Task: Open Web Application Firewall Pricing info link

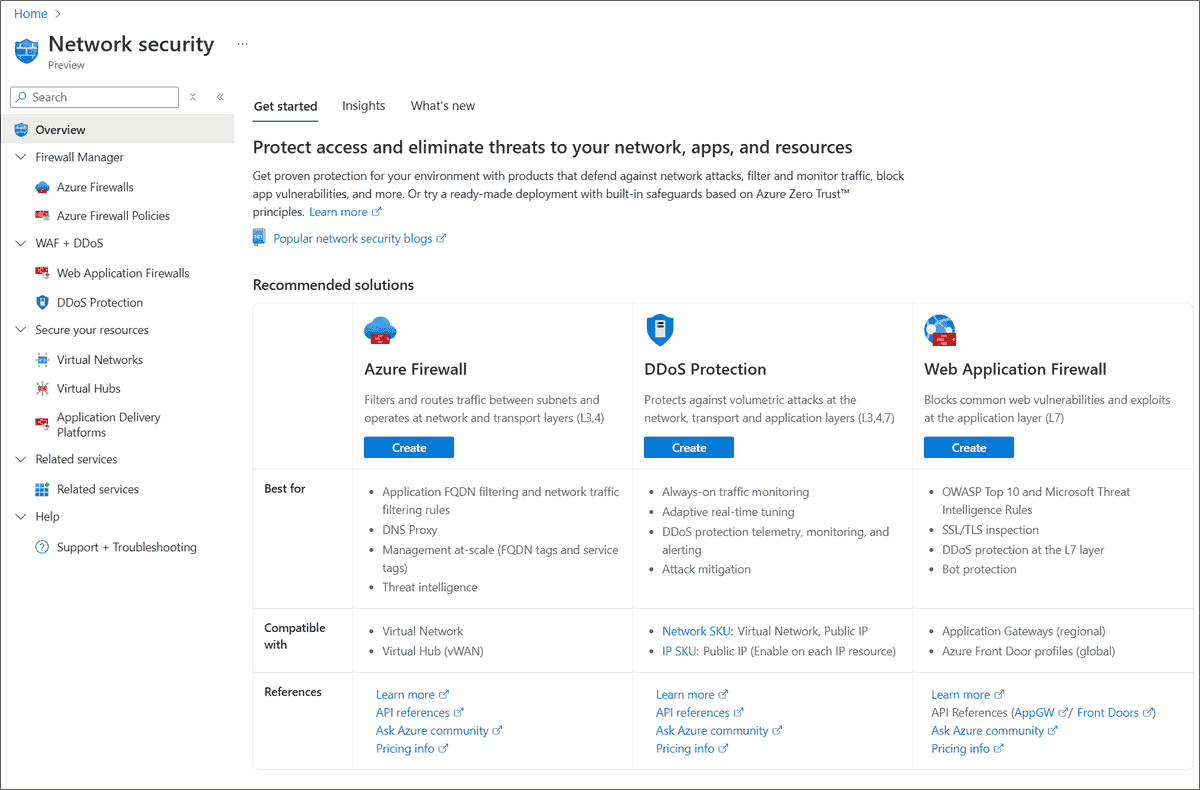Action: click(x=967, y=749)
